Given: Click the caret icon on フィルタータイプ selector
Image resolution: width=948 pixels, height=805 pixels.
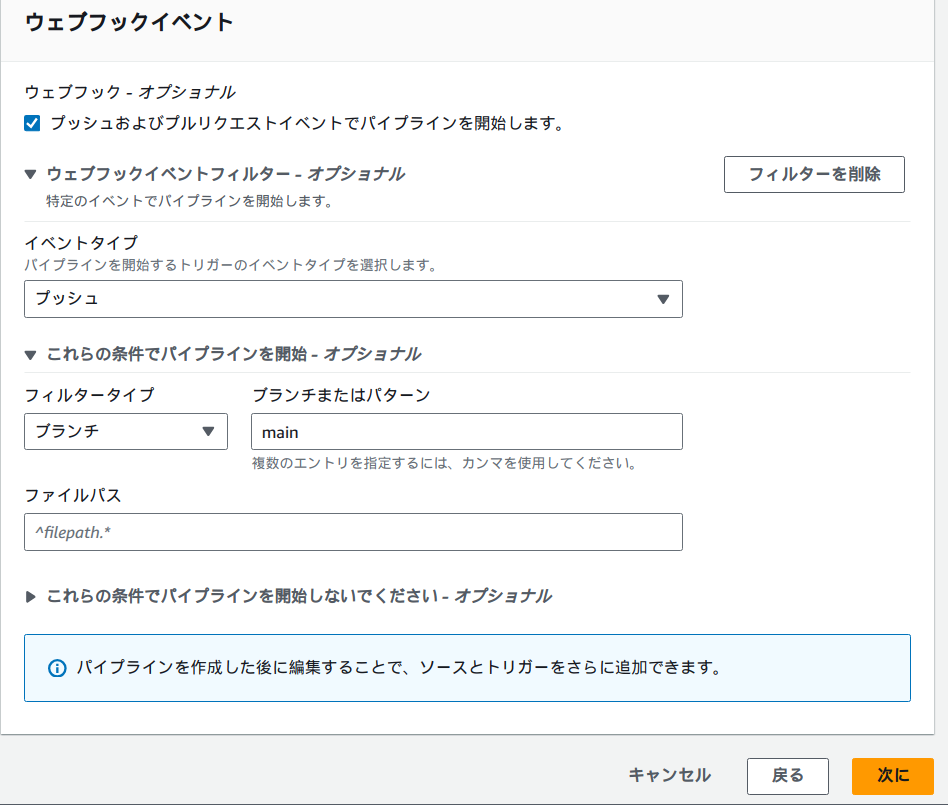Looking at the screenshot, I should 207,431.
